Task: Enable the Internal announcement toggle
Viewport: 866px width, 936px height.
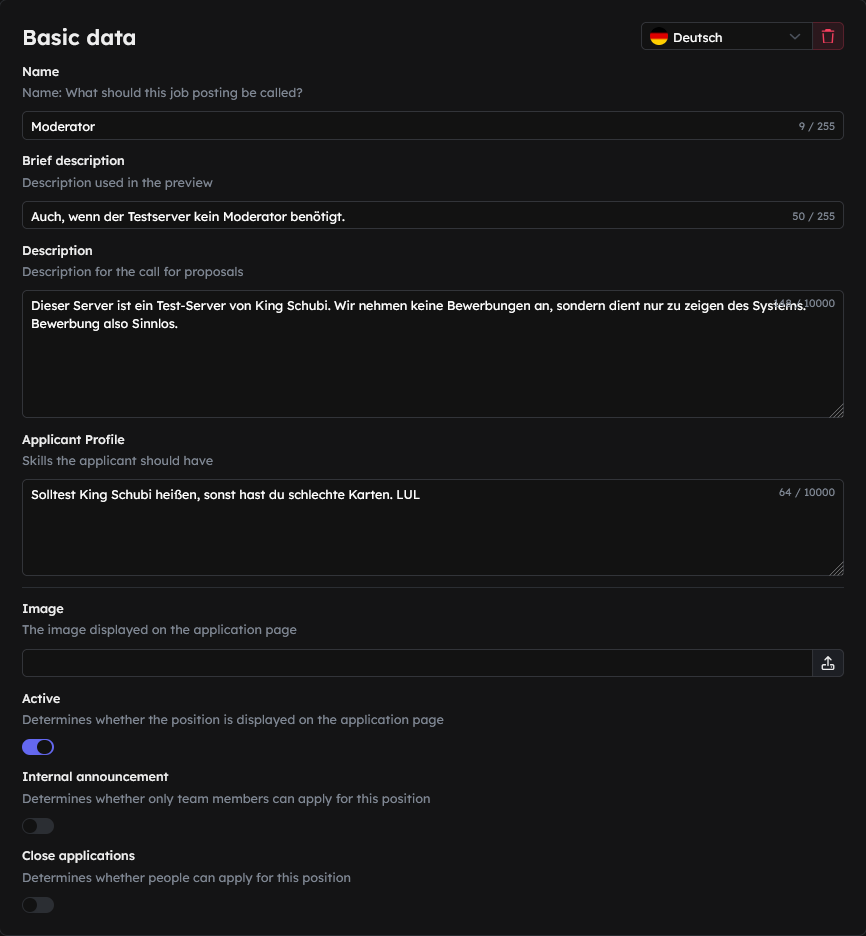Action: click(38, 826)
